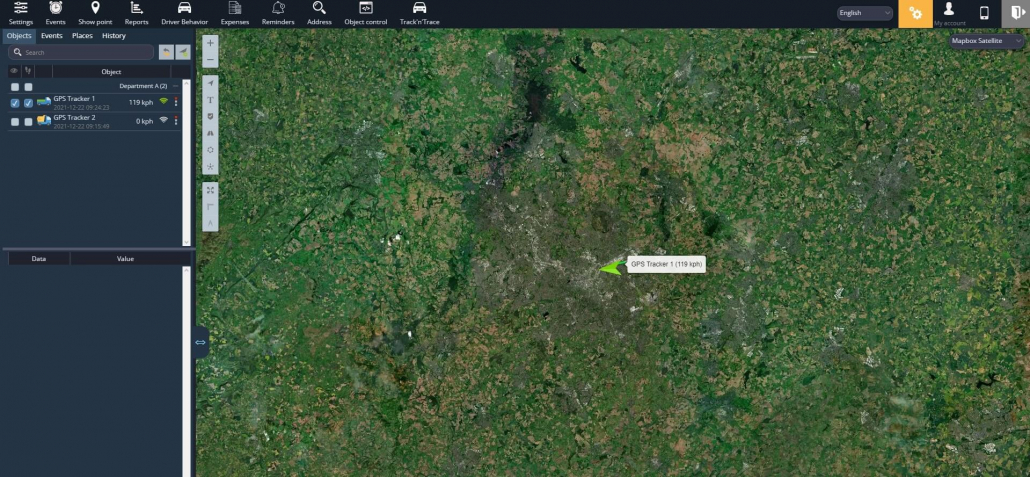This screenshot has height=477, width=1030.
Task: Switch to the History tab
Action: point(114,36)
